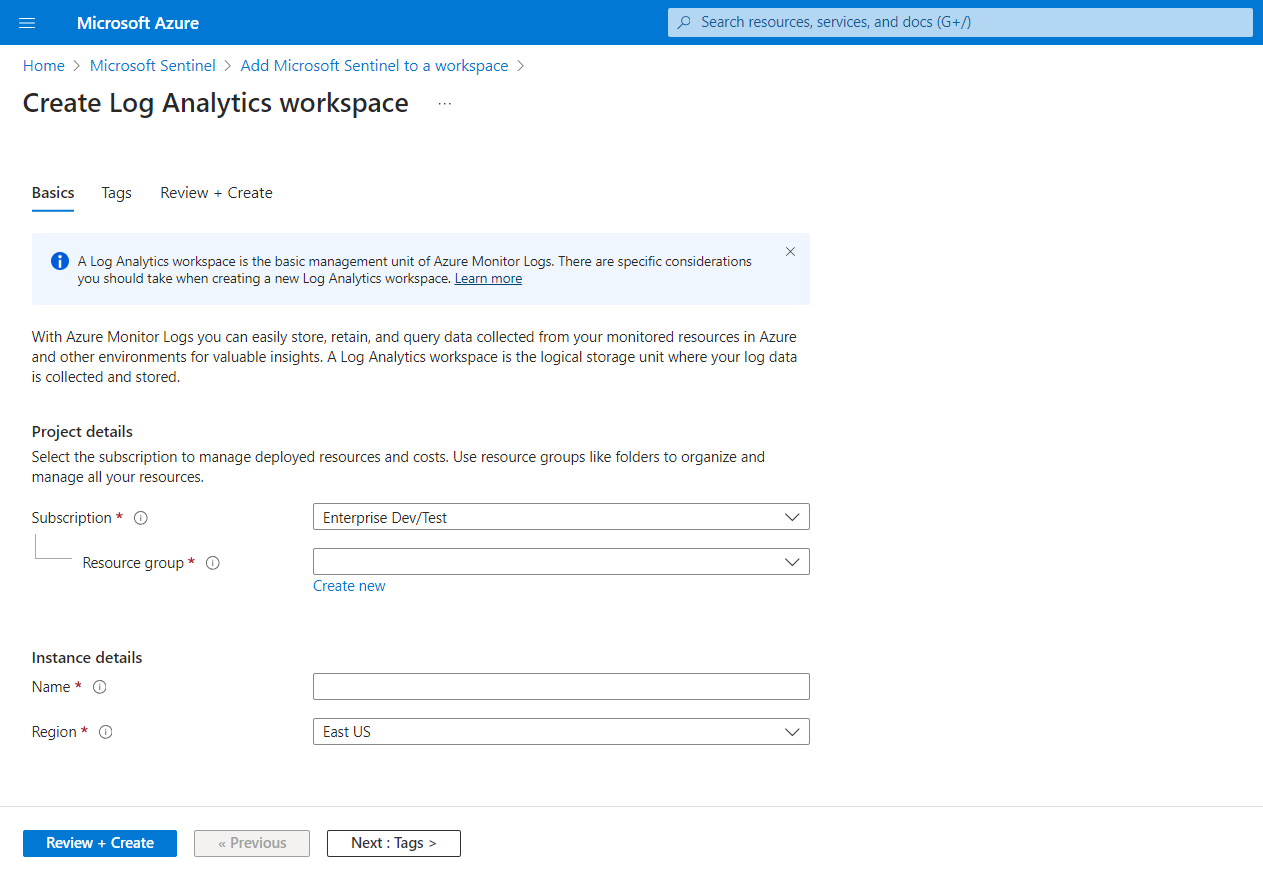Click Create new resource group link

(x=349, y=586)
